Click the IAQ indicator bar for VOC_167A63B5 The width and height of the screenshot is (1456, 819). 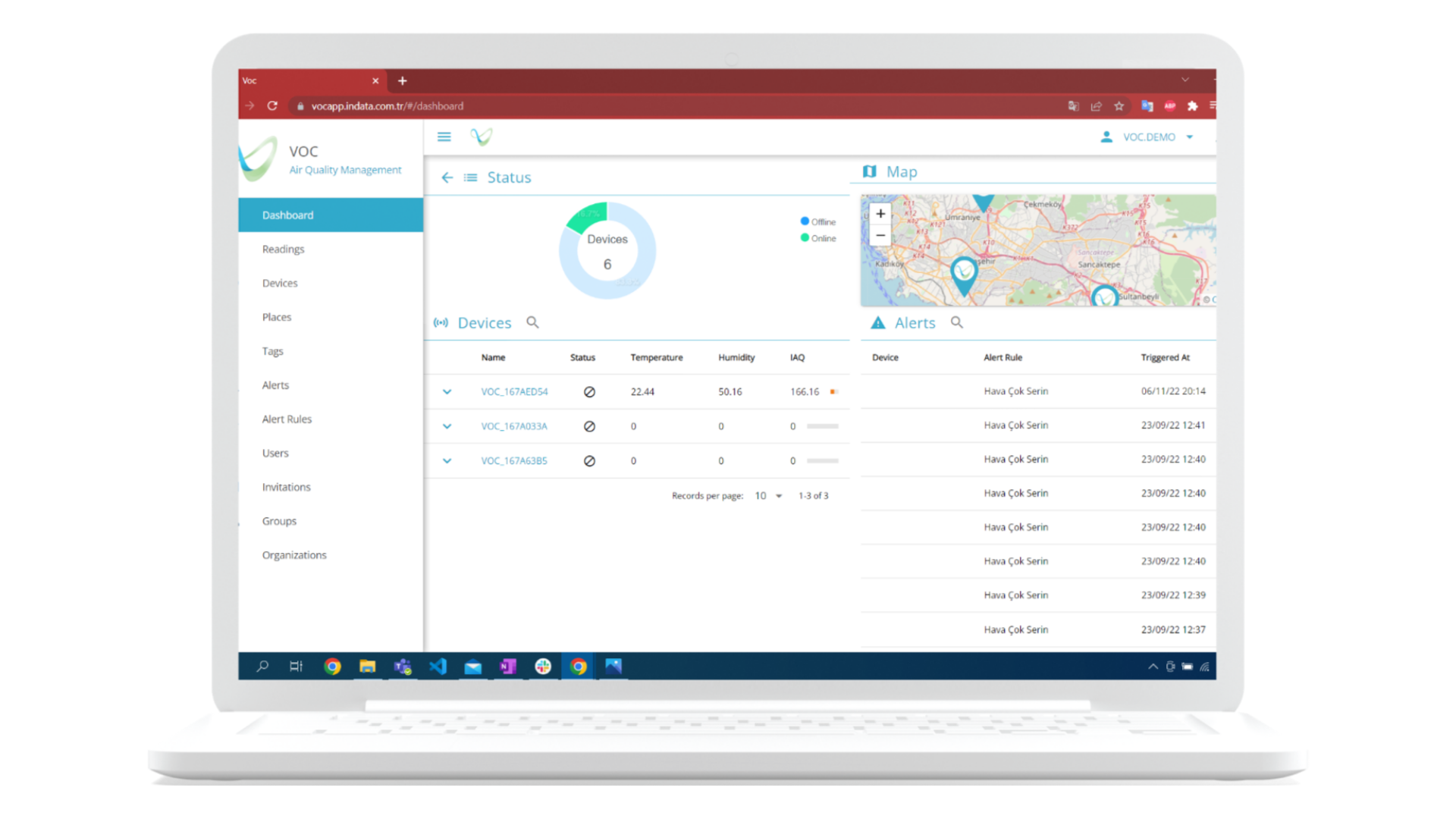pos(823,460)
